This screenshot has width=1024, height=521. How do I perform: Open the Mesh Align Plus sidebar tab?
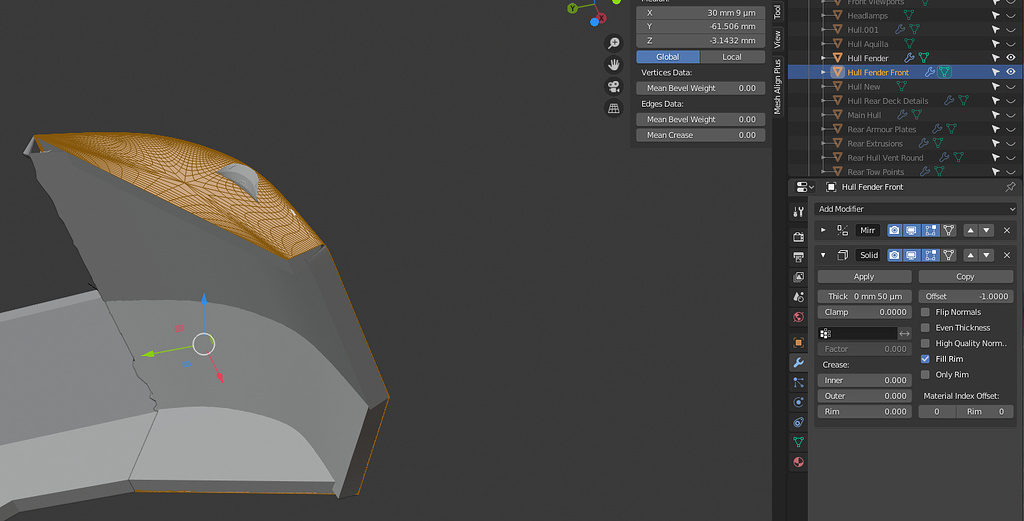click(x=777, y=87)
